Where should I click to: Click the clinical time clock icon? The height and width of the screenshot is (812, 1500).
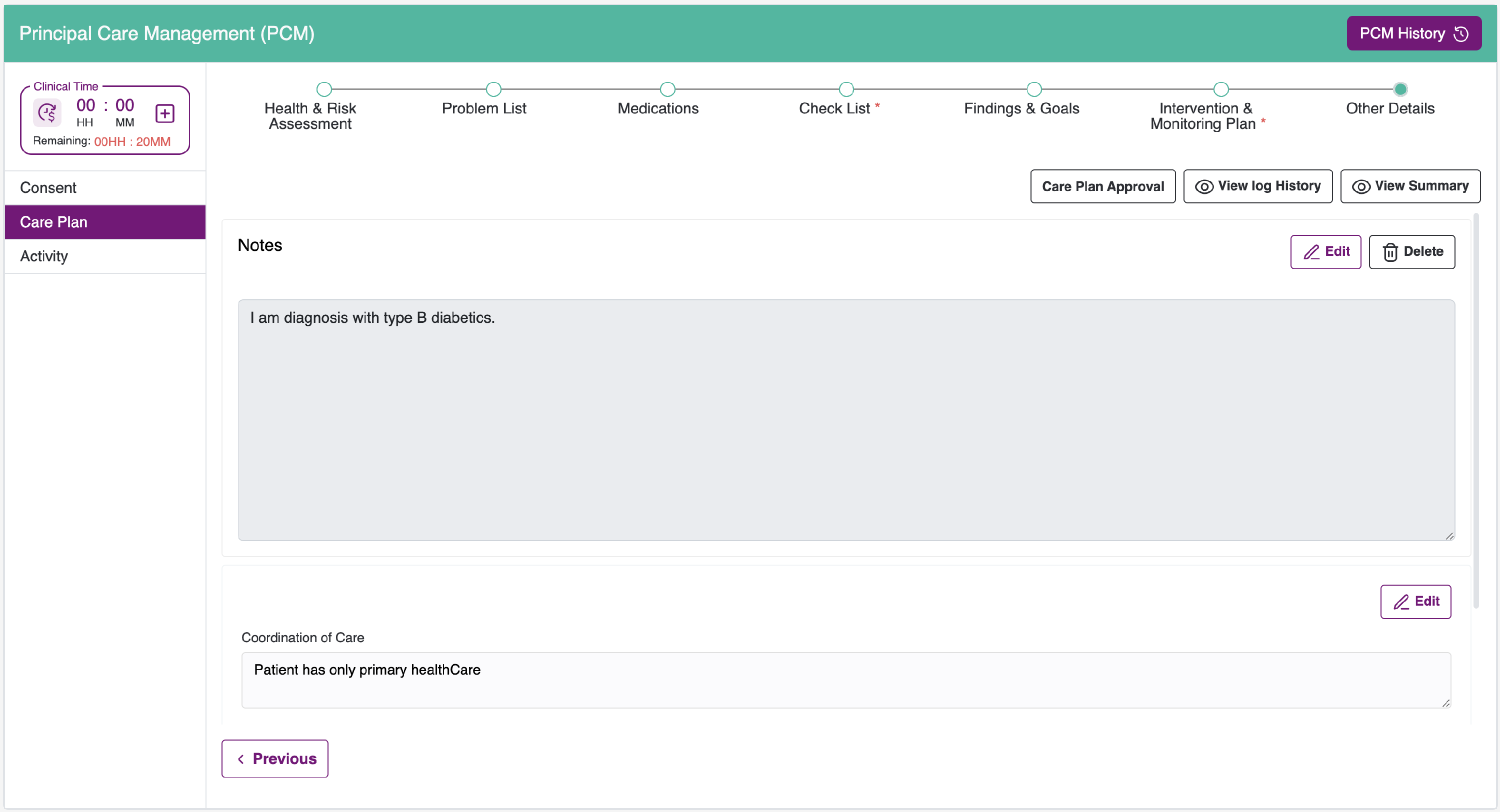point(47,112)
